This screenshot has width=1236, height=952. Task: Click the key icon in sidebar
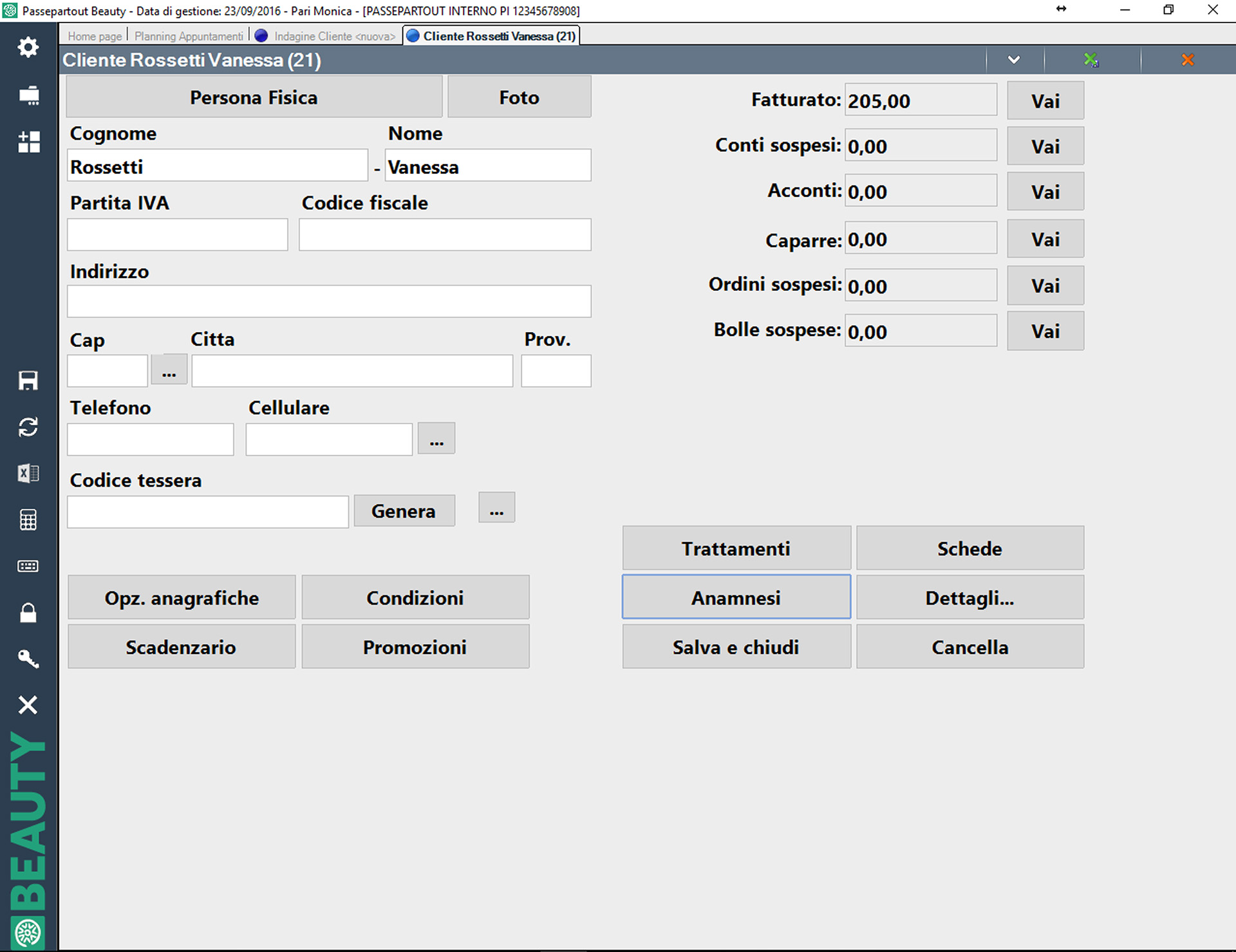click(x=28, y=658)
